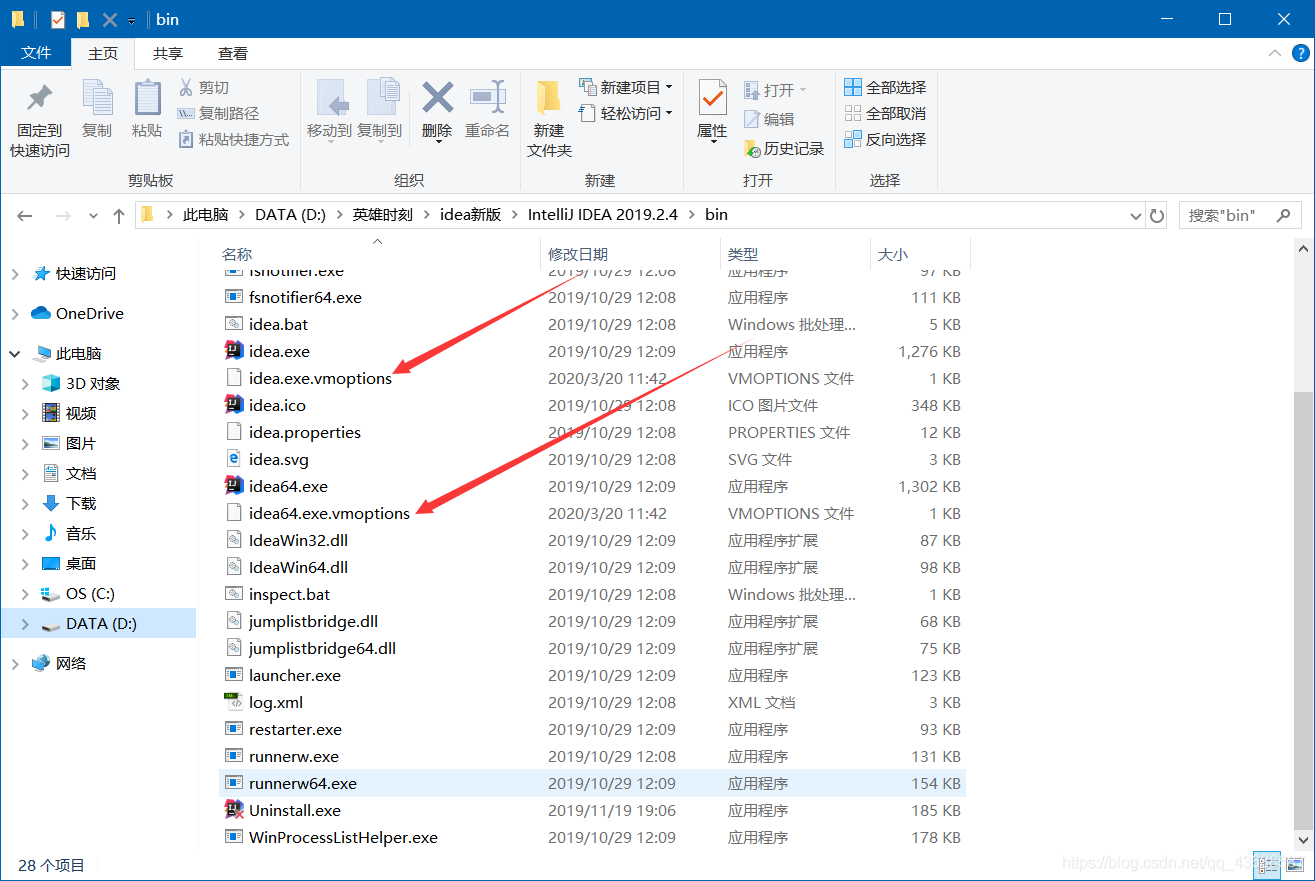Select idea64.exe.vmoptions file

(329, 513)
